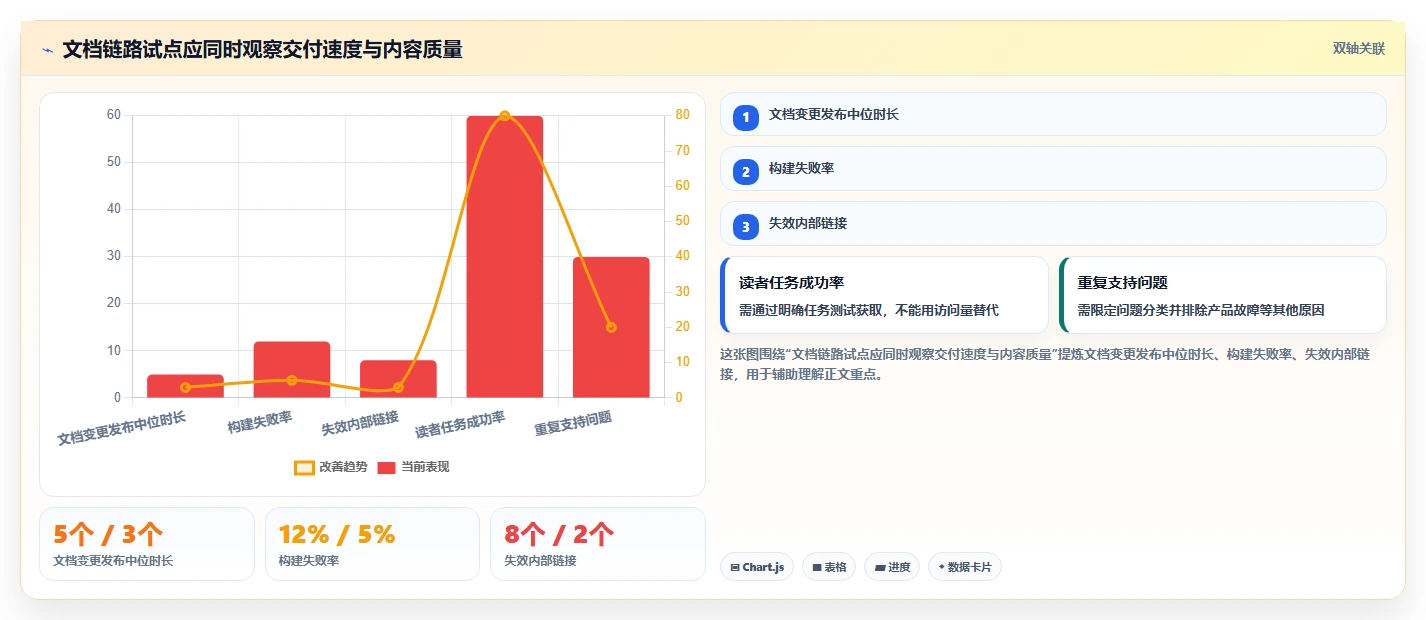
Task: Select the Chart.js tag
Action: pyautogui.click(x=757, y=567)
